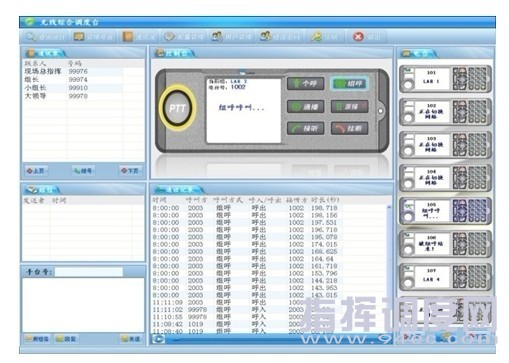509x363 pixels.
Task: Click the round knob on station 101
Action: [x=408, y=85]
